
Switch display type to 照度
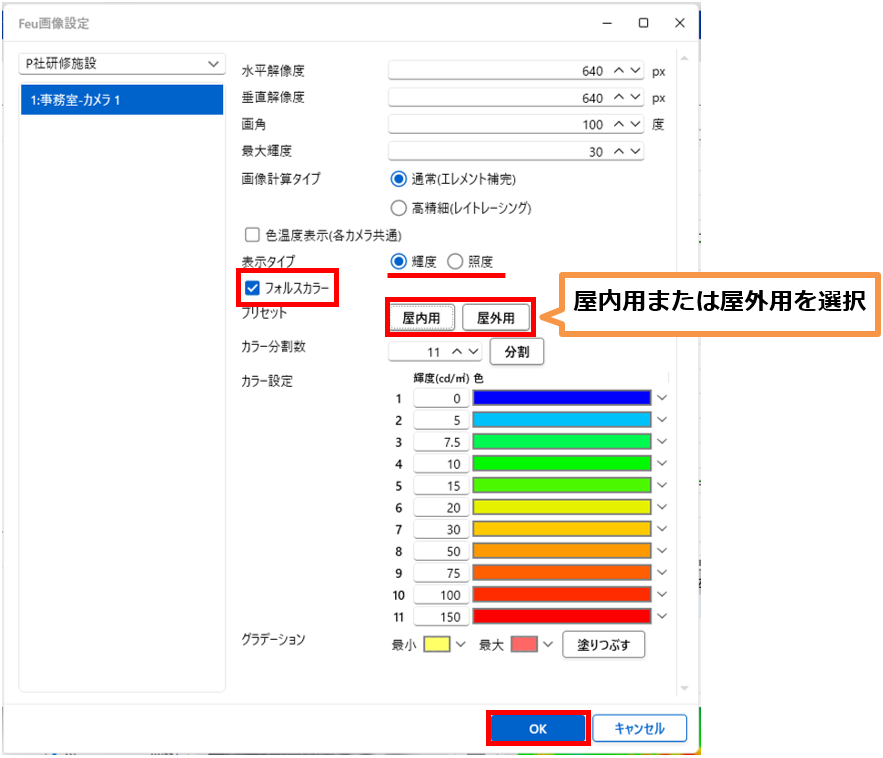456,262
